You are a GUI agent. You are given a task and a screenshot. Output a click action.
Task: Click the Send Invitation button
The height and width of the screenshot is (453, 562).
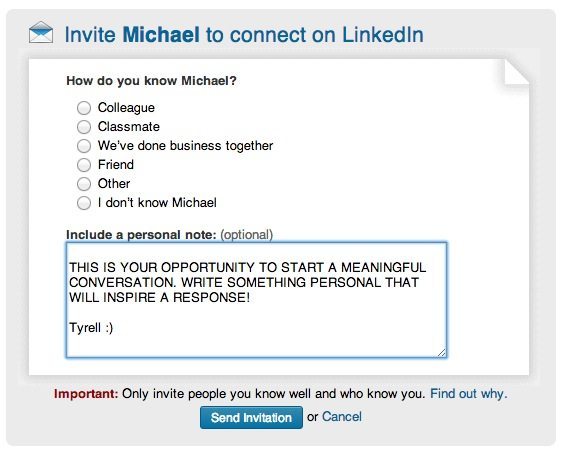pos(251,418)
